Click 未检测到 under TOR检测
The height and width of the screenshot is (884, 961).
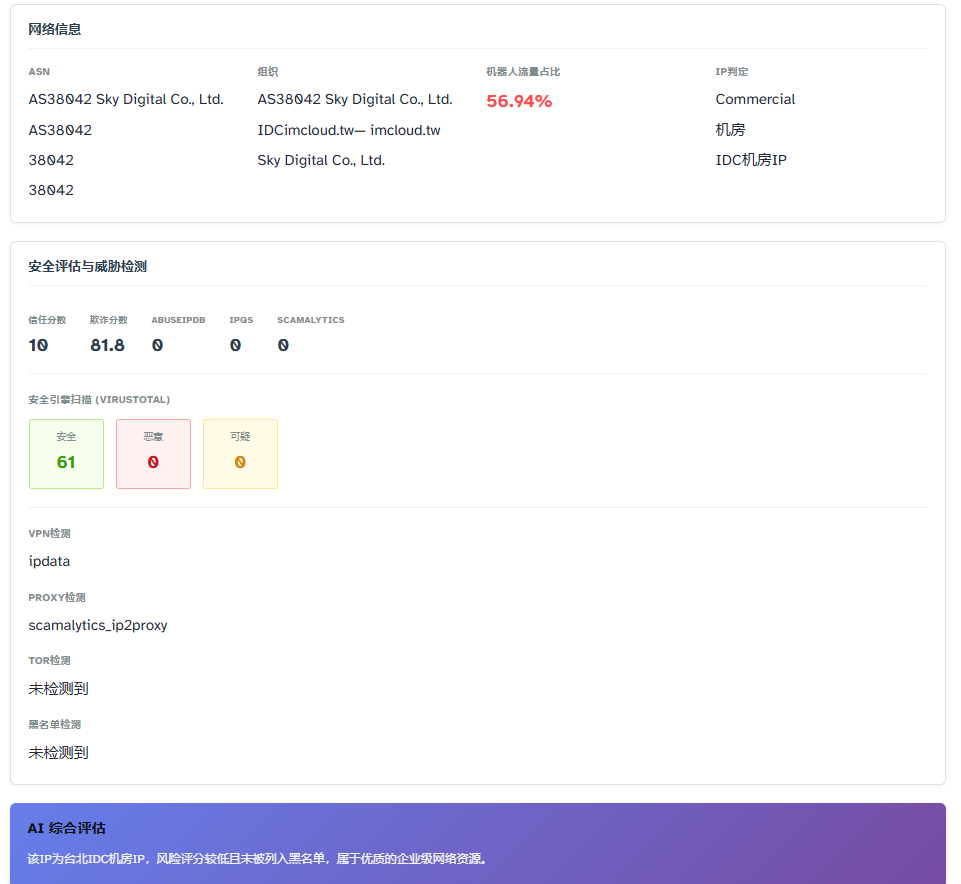click(x=58, y=689)
